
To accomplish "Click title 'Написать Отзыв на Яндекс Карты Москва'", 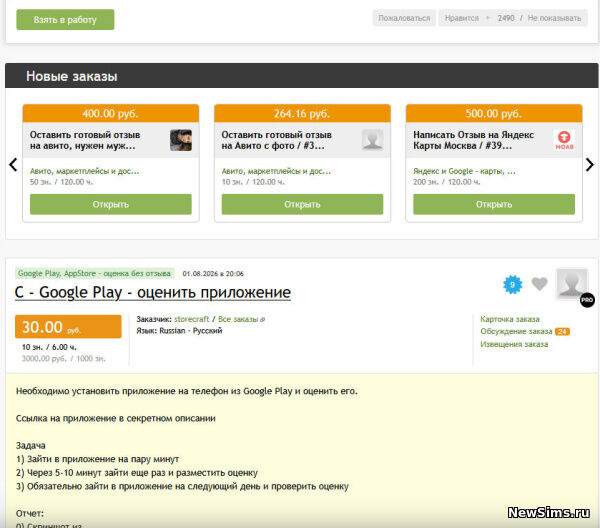I will (474, 140).
